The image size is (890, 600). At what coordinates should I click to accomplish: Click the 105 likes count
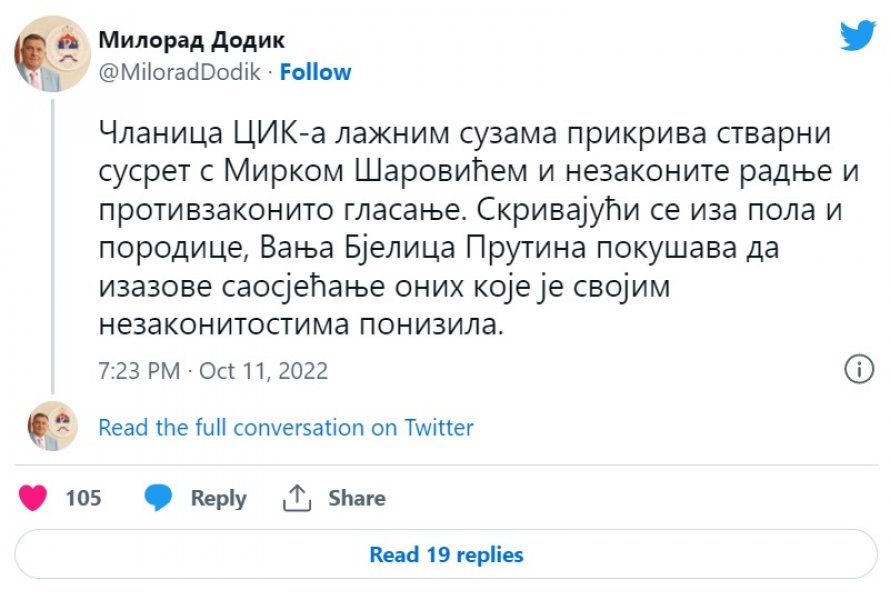(84, 498)
